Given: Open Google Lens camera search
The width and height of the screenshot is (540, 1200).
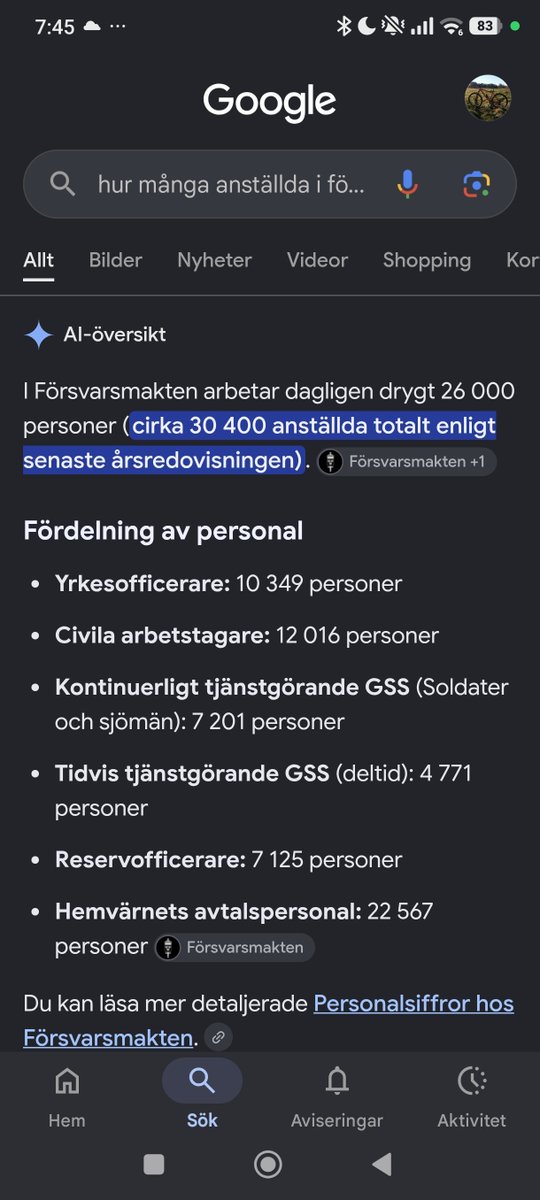Looking at the screenshot, I should pyautogui.click(x=477, y=184).
